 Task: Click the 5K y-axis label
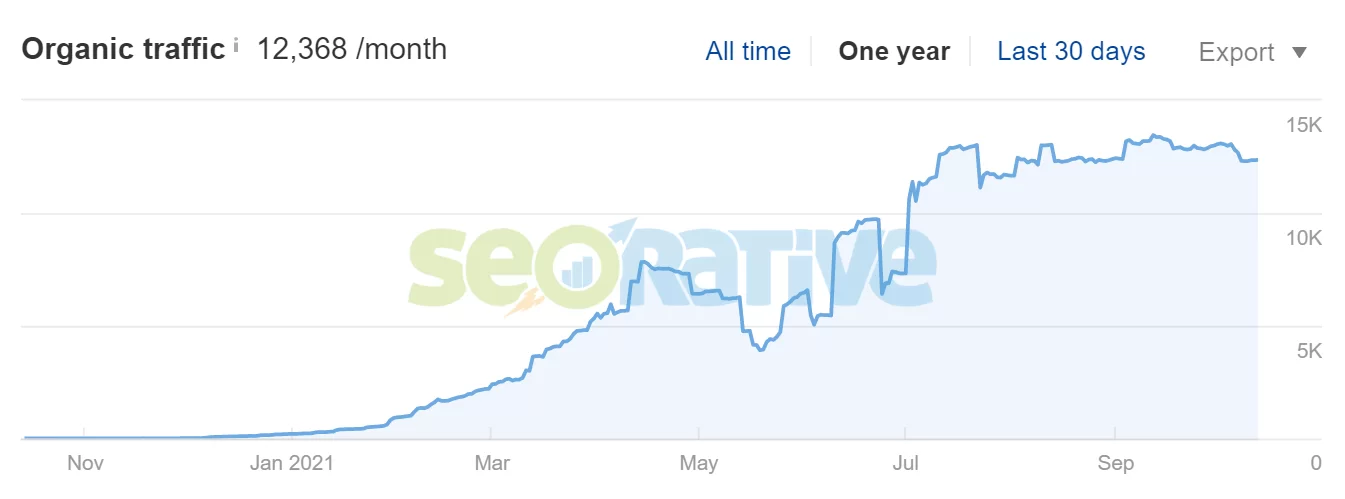coord(1309,352)
